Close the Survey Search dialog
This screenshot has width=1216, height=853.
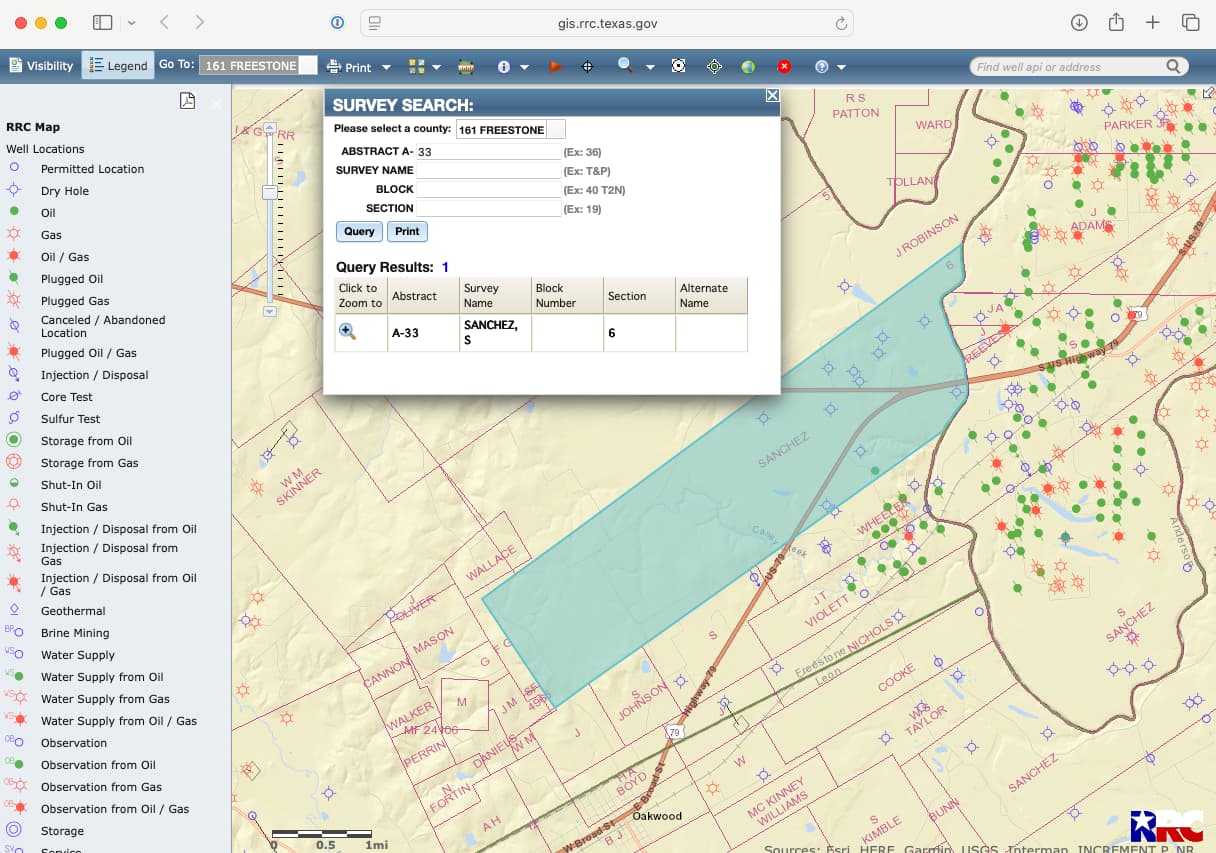(772, 95)
